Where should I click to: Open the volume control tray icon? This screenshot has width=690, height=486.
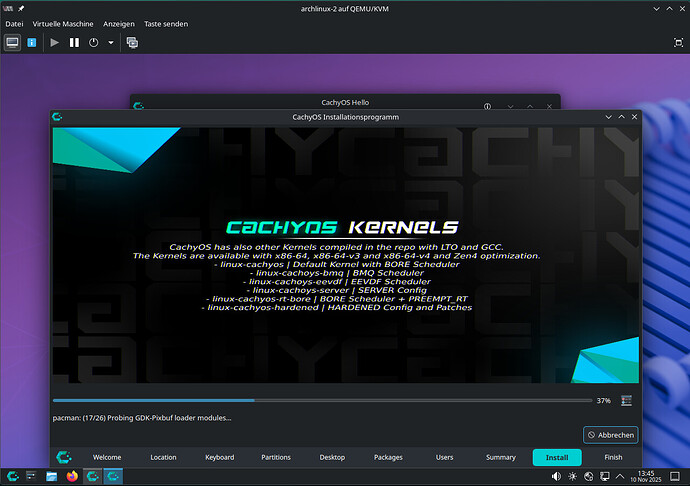(556, 476)
